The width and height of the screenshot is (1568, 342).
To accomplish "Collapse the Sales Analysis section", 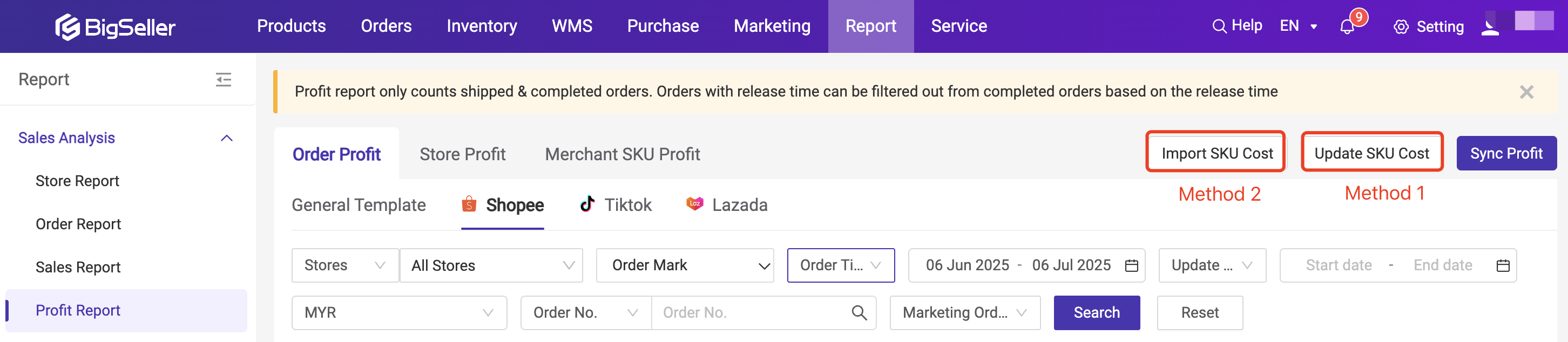I will pyautogui.click(x=226, y=138).
